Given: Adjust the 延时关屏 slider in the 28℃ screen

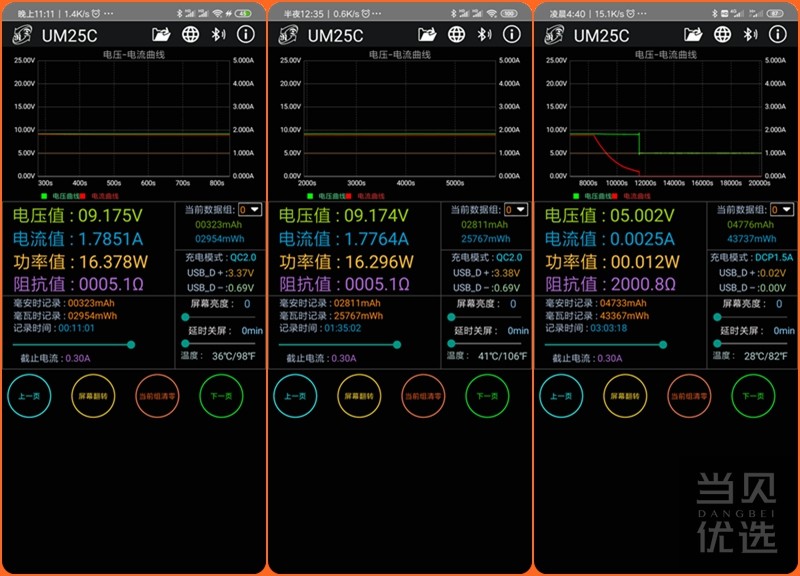Looking at the screenshot, I should [x=752, y=343].
